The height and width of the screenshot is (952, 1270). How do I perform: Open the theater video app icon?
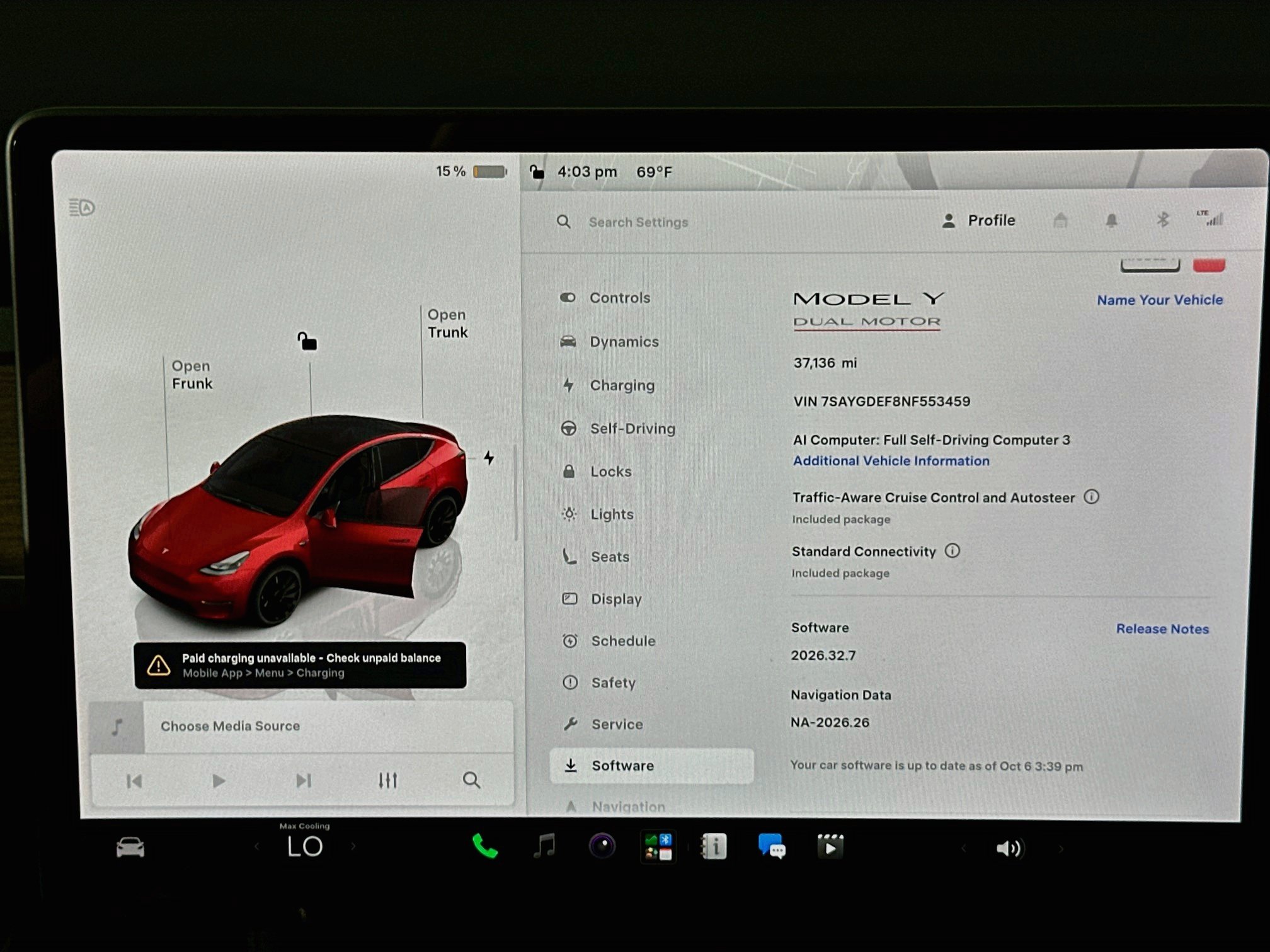830,847
